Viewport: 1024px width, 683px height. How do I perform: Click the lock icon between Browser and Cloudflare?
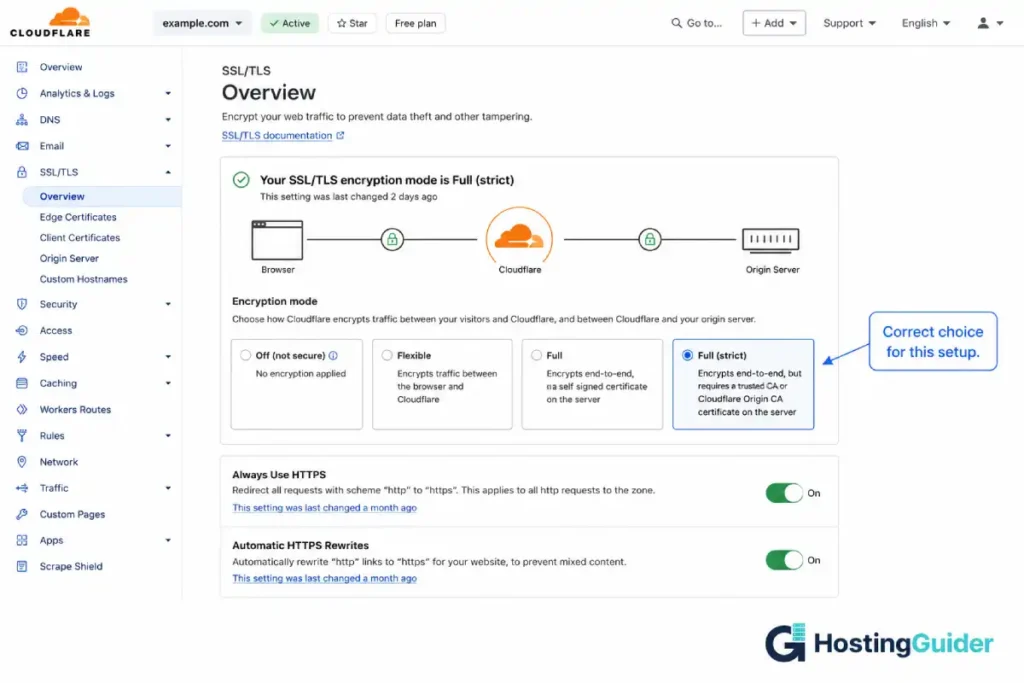(392, 240)
